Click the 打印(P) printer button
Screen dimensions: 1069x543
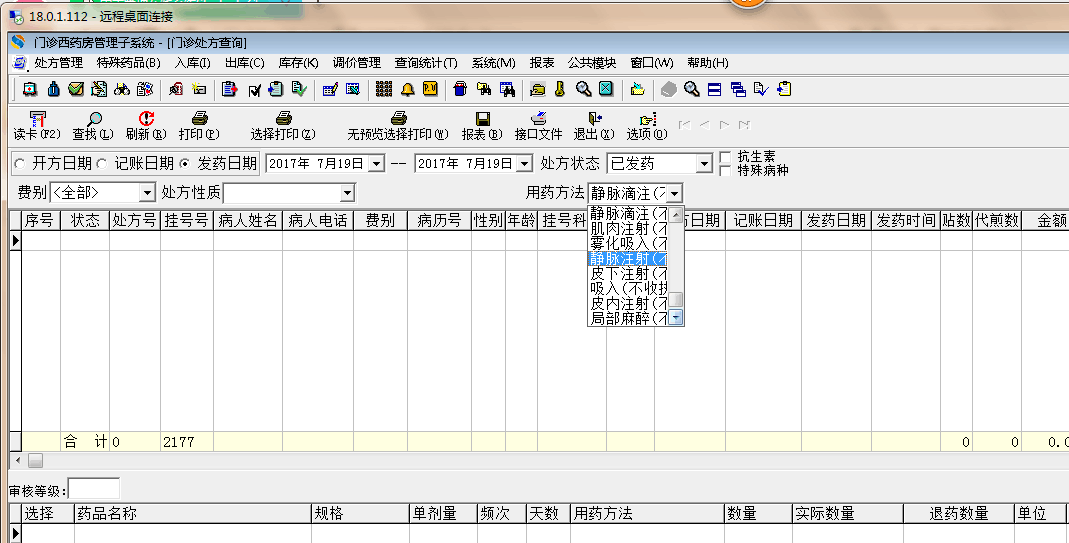pos(199,126)
